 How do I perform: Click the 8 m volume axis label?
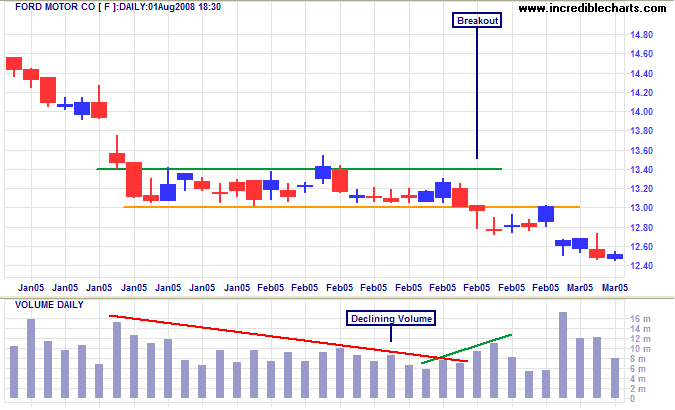638,359
